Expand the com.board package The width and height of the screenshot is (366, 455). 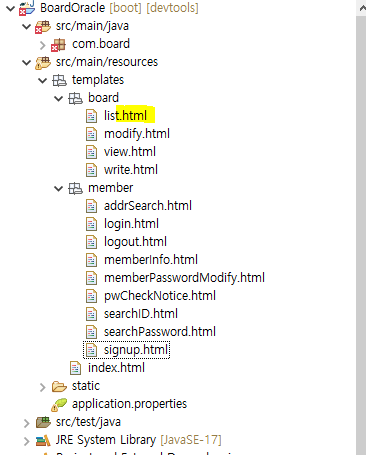[43, 44]
